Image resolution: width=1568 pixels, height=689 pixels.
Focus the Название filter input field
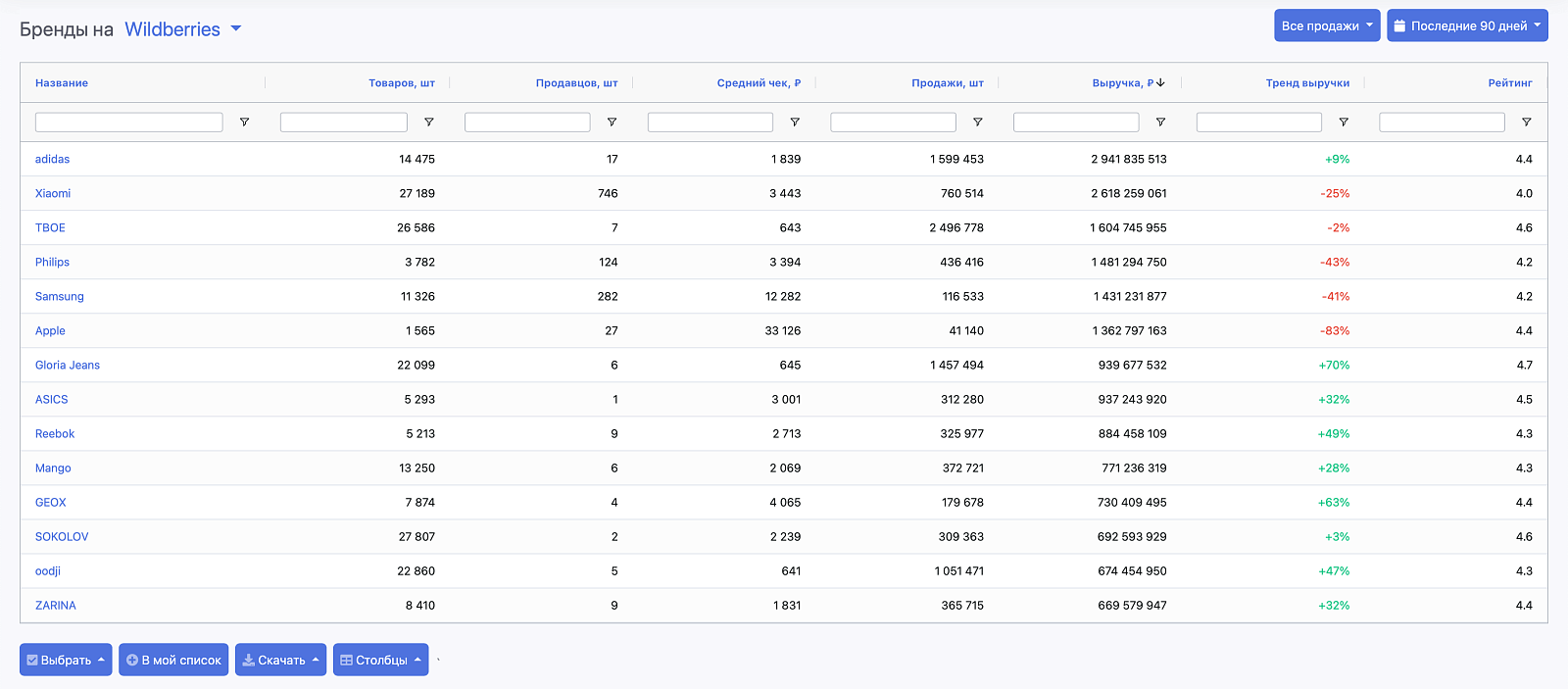(129, 123)
